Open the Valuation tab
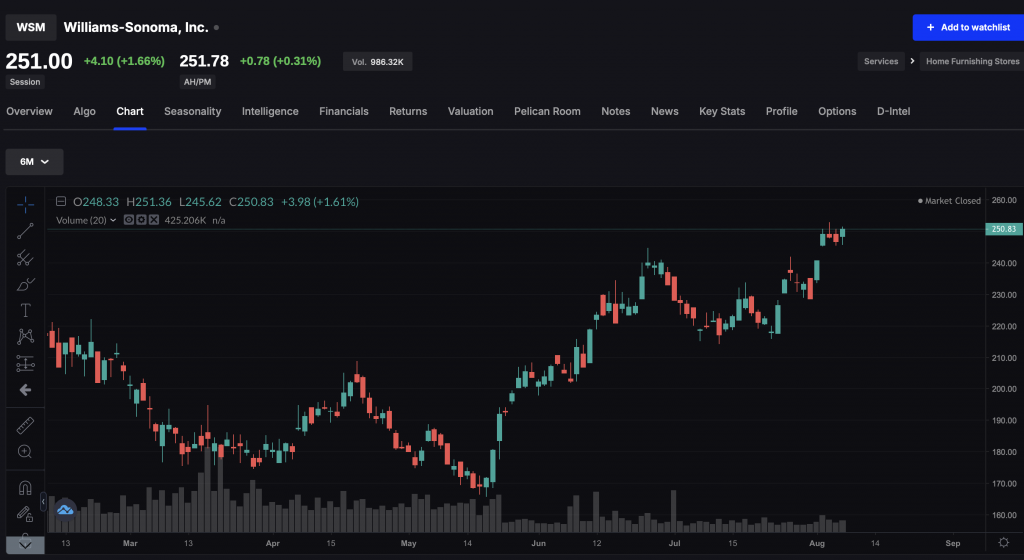The height and width of the screenshot is (560, 1024). click(470, 112)
